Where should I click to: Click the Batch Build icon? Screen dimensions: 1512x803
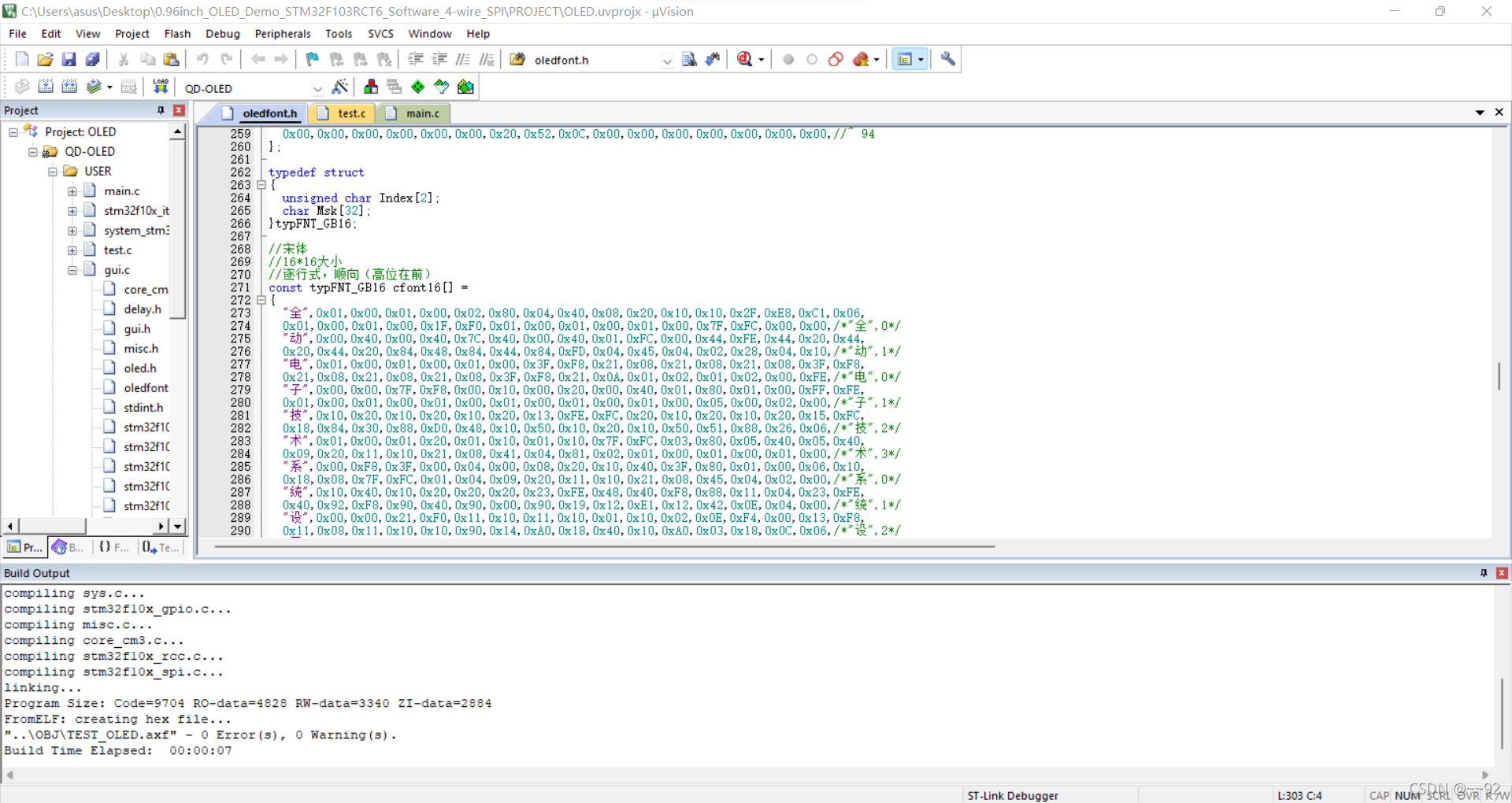94,87
